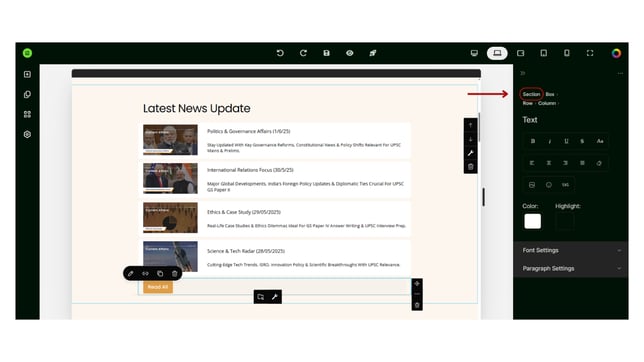The height and width of the screenshot is (362, 644).
Task: Open the add element sidebar icon
Action: tap(28, 74)
